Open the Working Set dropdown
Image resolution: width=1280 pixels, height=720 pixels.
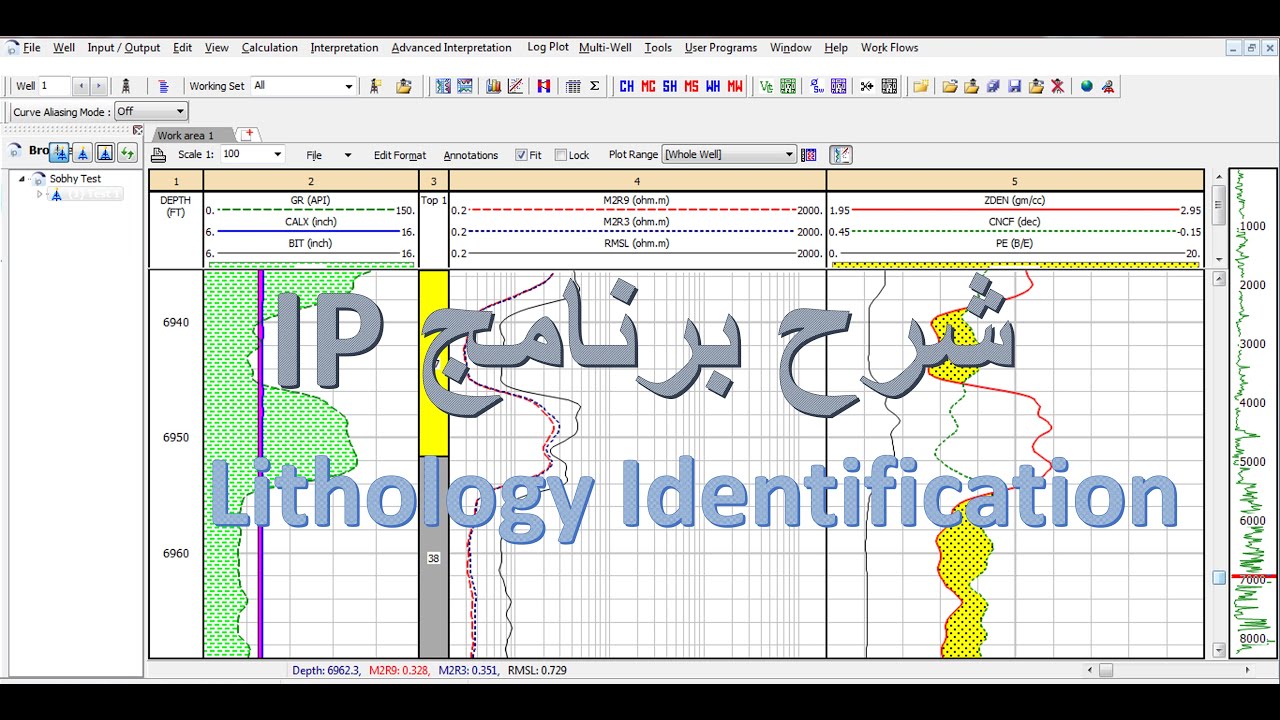[348, 86]
